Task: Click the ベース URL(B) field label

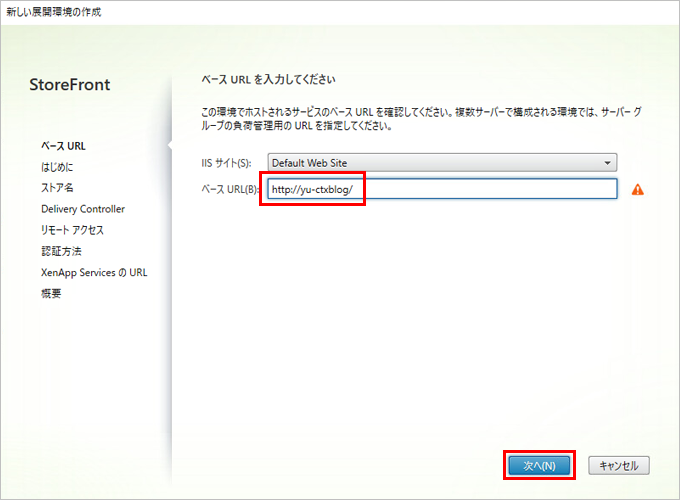Action: click(x=230, y=190)
